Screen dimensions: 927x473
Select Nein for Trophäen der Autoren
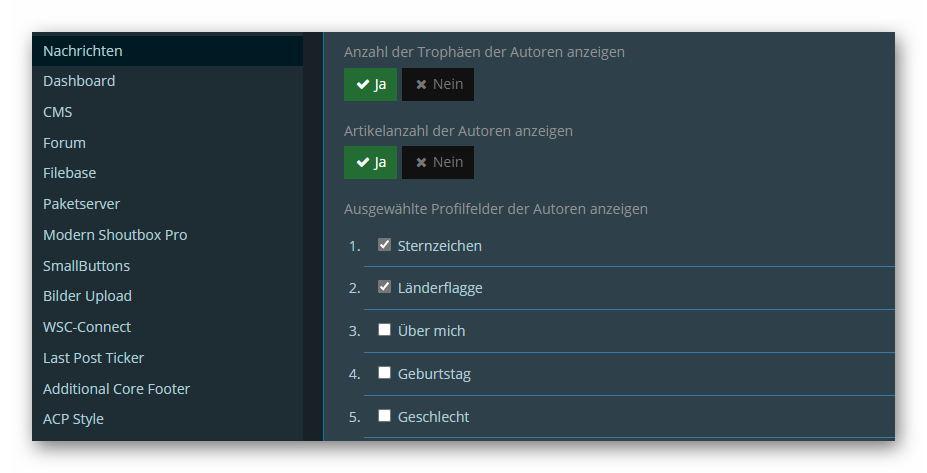click(438, 84)
